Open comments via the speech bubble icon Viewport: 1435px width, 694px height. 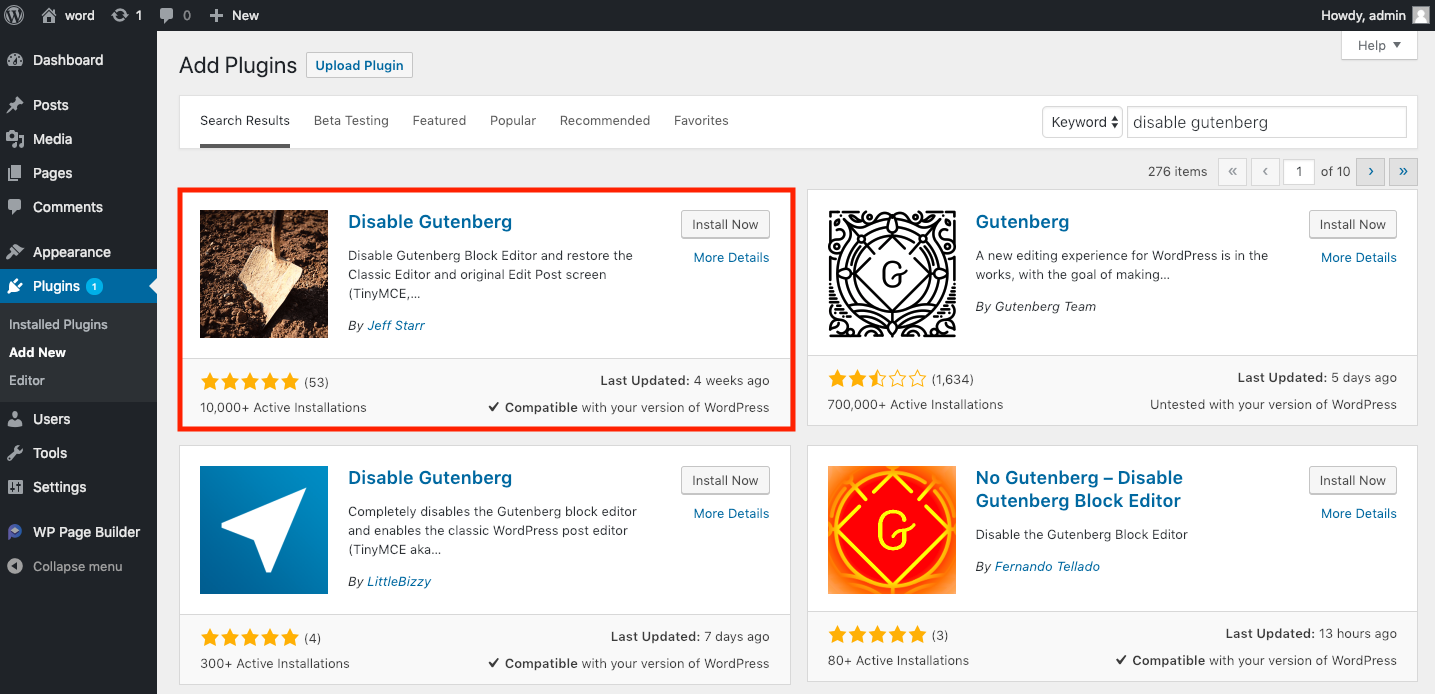[168, 15]
